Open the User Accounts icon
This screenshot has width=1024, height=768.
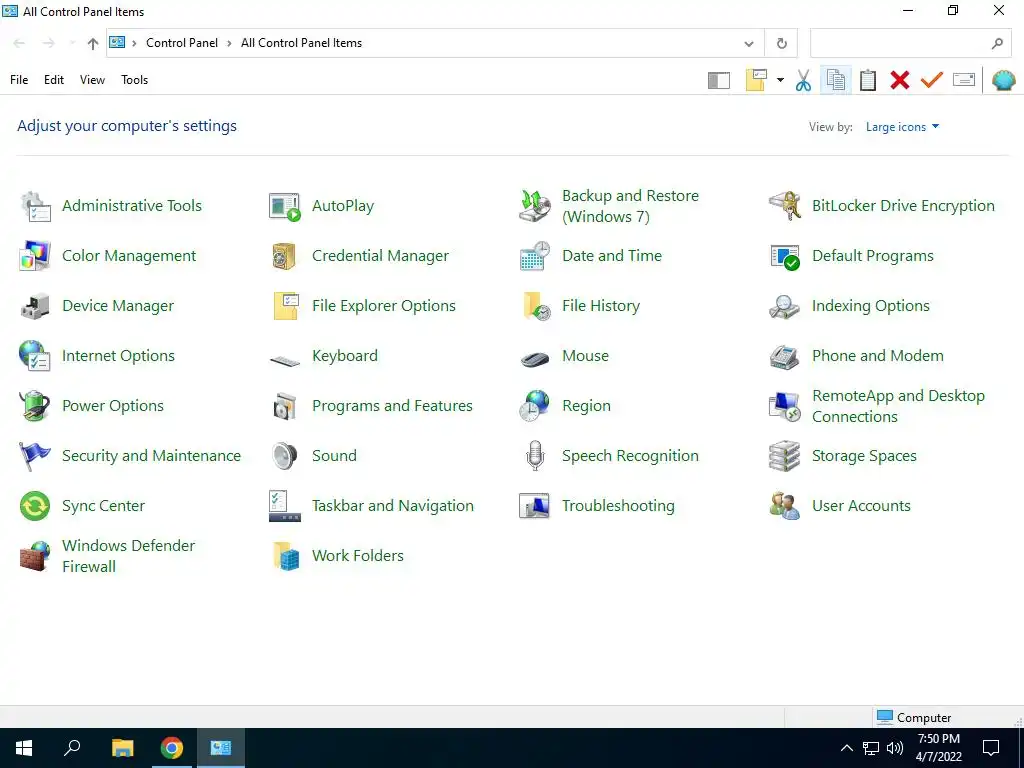point(784,505)
